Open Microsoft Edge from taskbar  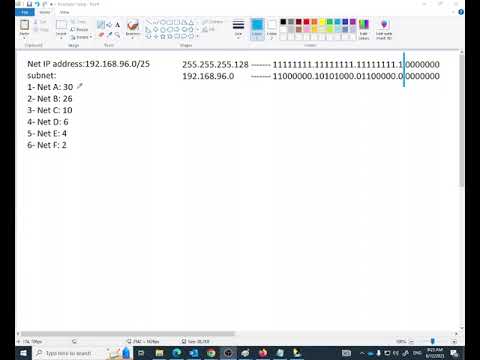coord(177,353)
